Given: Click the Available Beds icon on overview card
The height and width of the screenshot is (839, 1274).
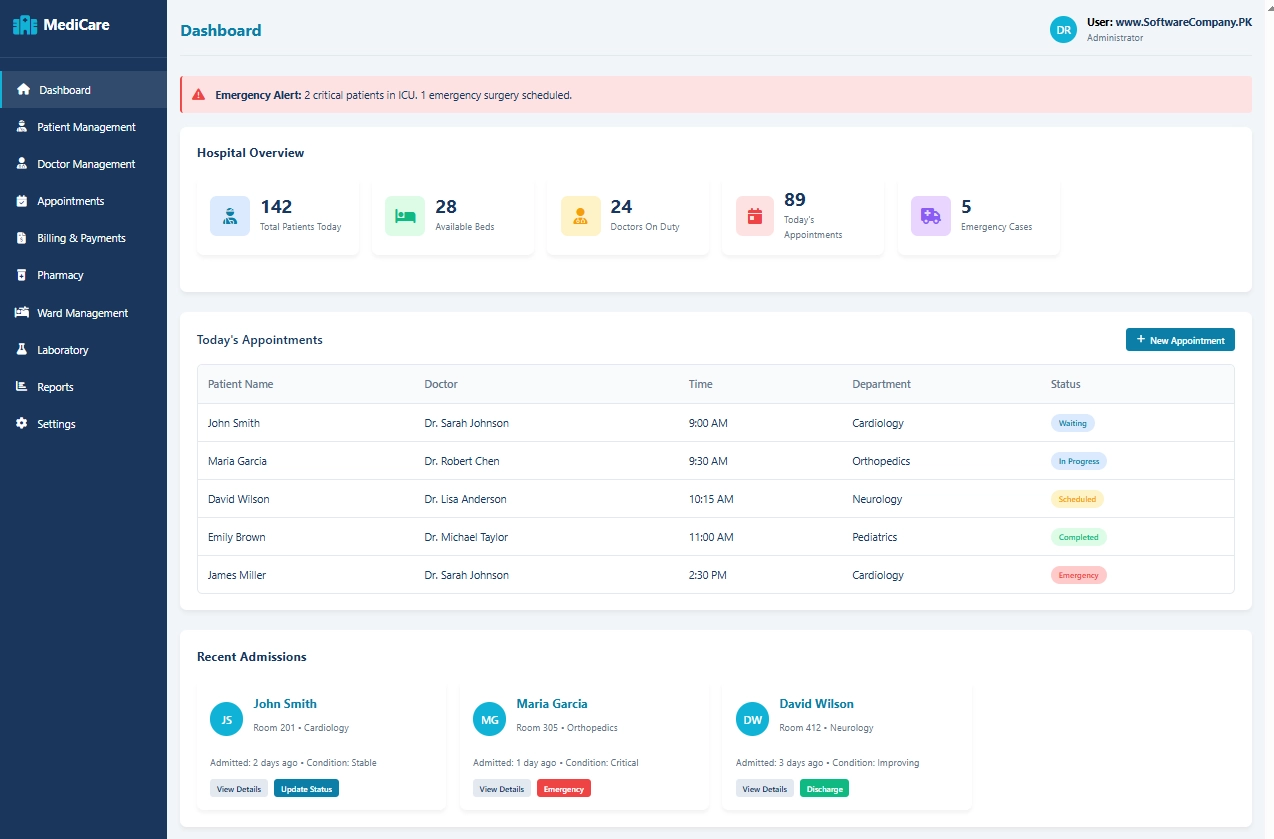Looking at the screenshot, I should point(404,216).
